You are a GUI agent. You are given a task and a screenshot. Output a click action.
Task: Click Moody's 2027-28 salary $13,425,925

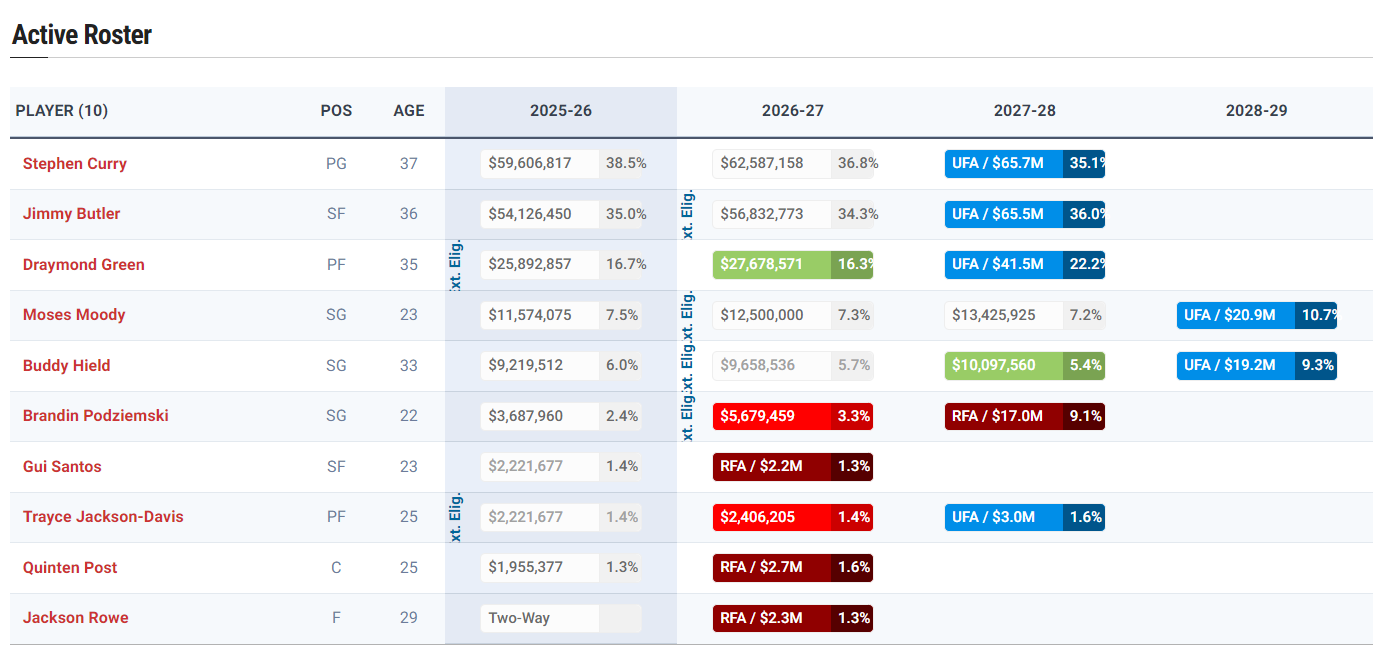pyautogui.click(x=1004, y=315)
